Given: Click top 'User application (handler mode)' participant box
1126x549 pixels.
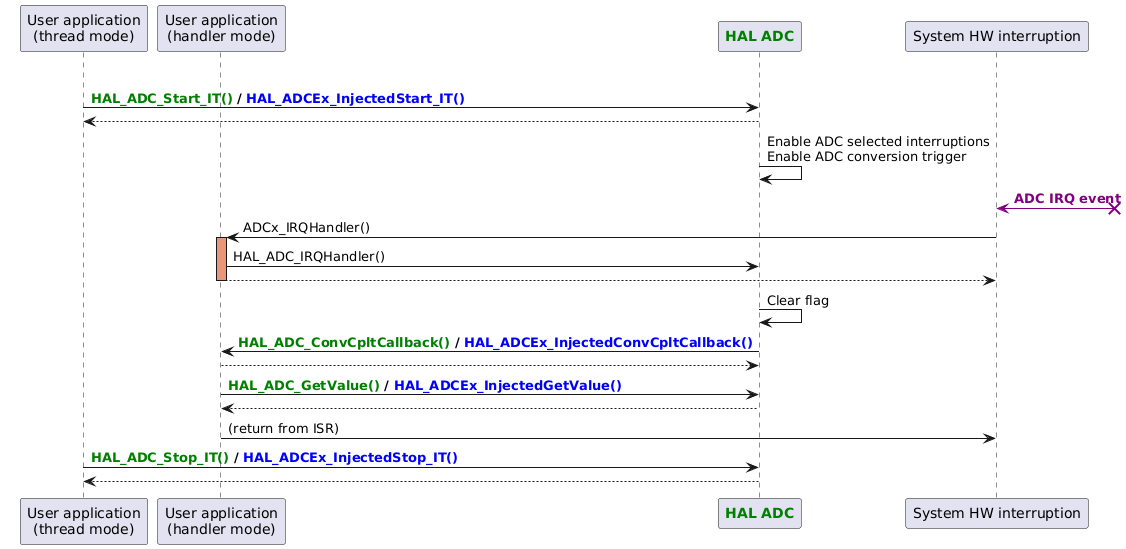Looking at the screenshot, I should [x=221, y=29].
